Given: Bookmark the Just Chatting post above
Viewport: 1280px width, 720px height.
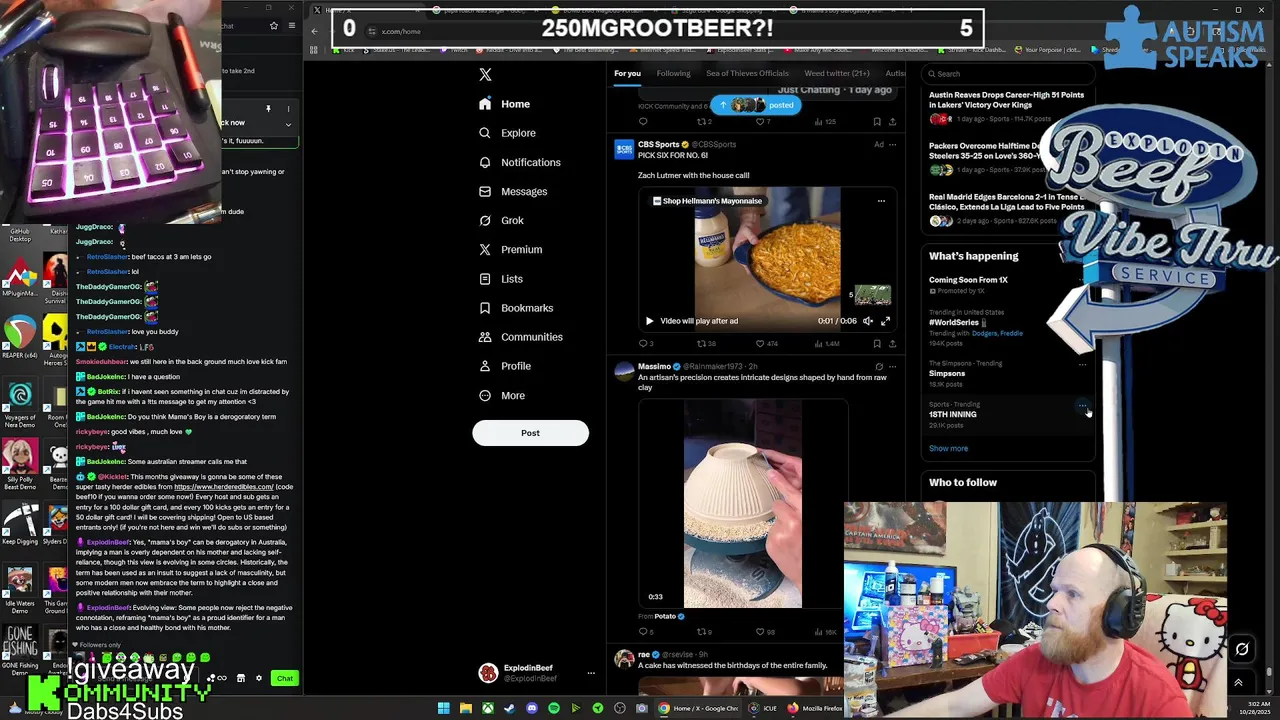Looking at the screenshot, I should pyautogui.click(x=877, y=122).
